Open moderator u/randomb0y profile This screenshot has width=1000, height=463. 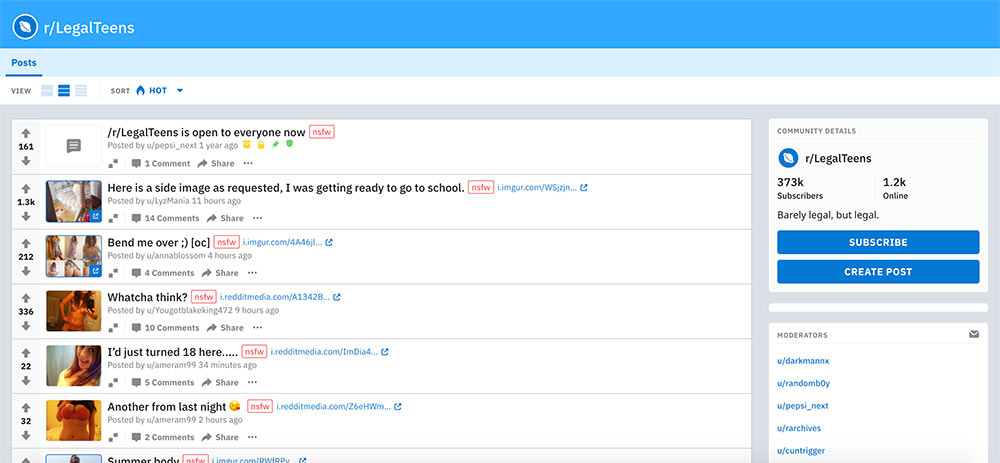pos(803,383)
